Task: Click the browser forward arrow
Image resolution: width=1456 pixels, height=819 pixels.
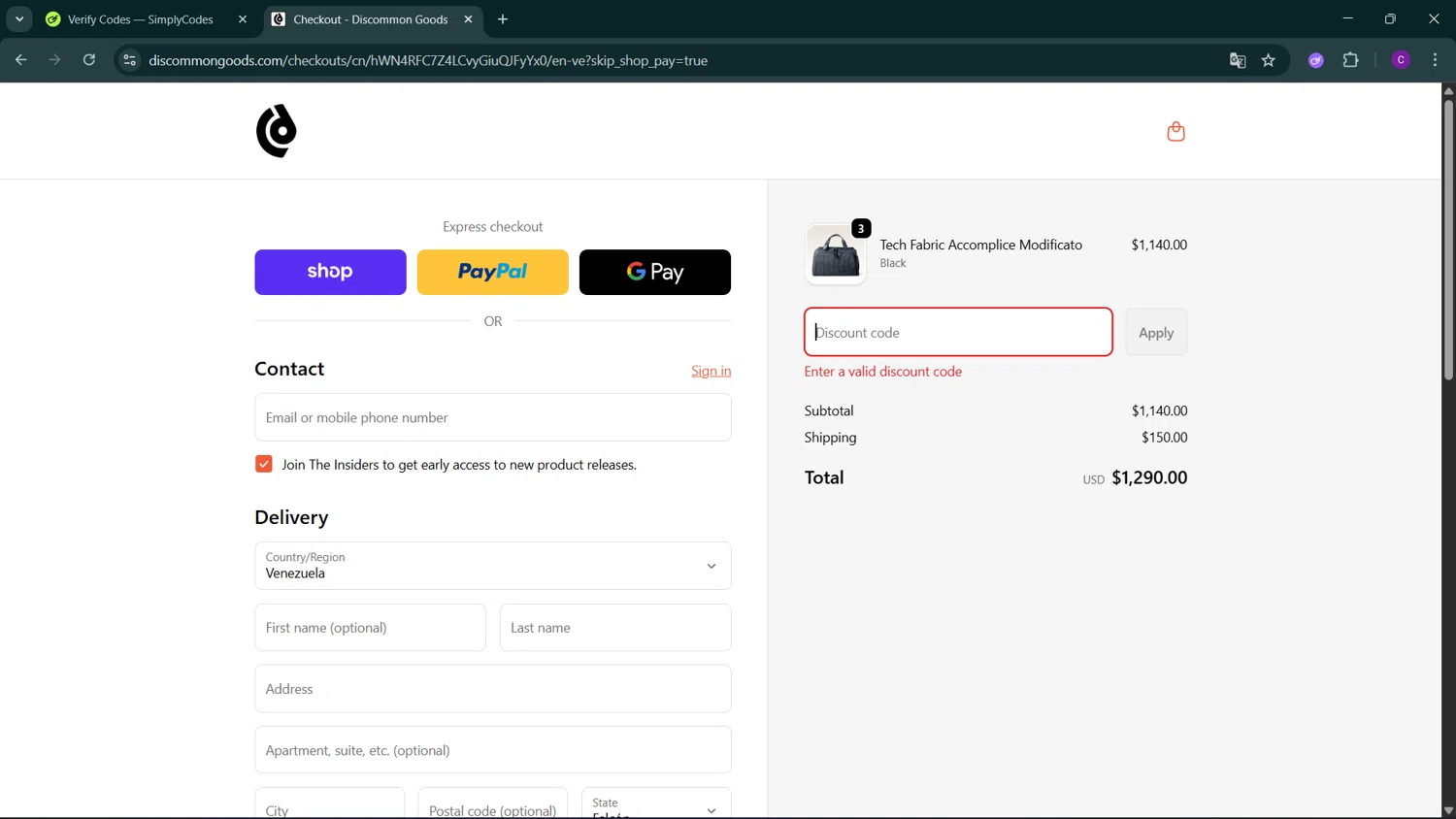Action: click(x=54, y=60)
